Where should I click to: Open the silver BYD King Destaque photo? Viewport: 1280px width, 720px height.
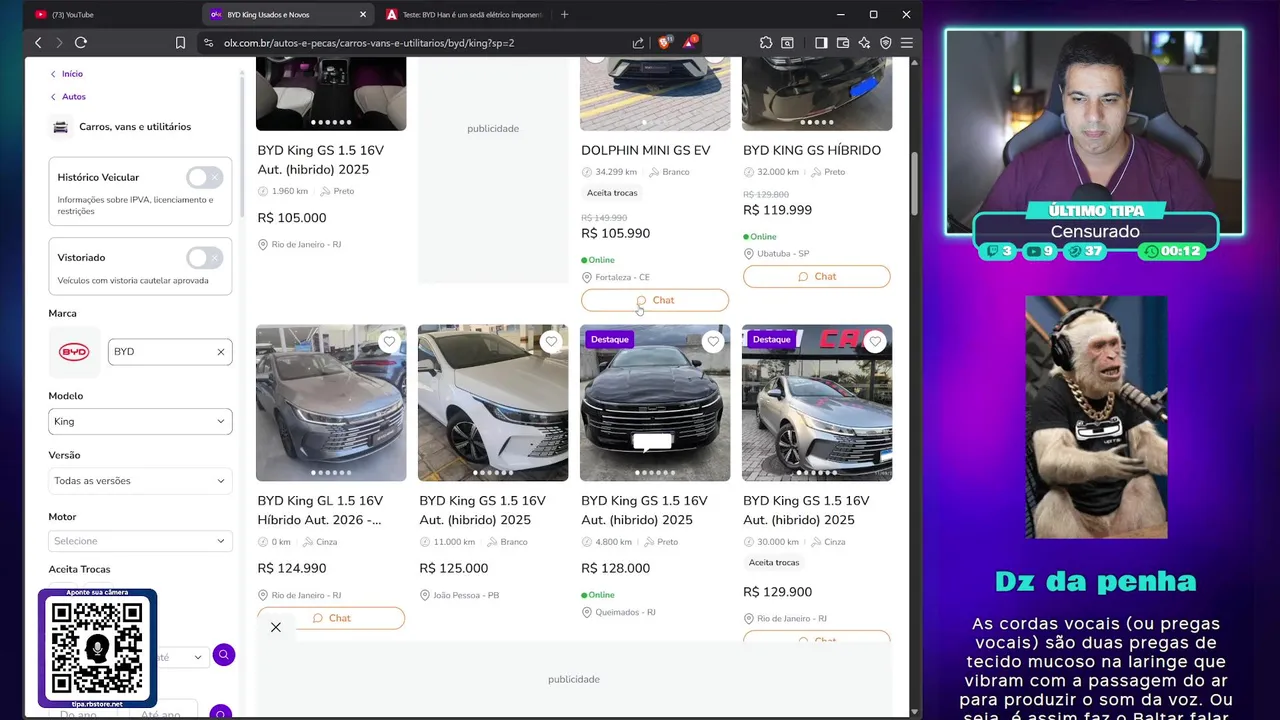(817, 402)
